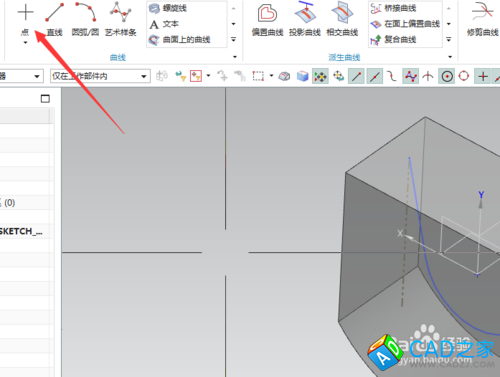
Task: Choose 文本 (Text) curve command
Action: click(164, 24)
